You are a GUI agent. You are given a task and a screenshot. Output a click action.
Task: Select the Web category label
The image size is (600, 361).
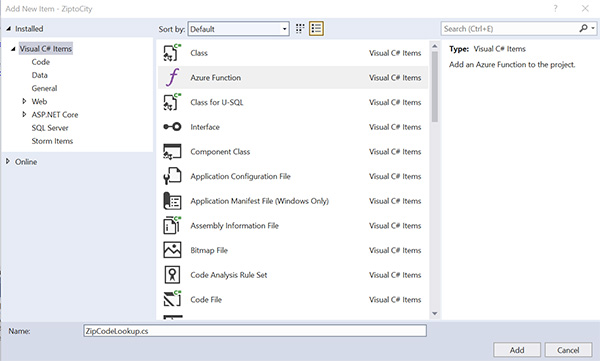click(39, 101)
